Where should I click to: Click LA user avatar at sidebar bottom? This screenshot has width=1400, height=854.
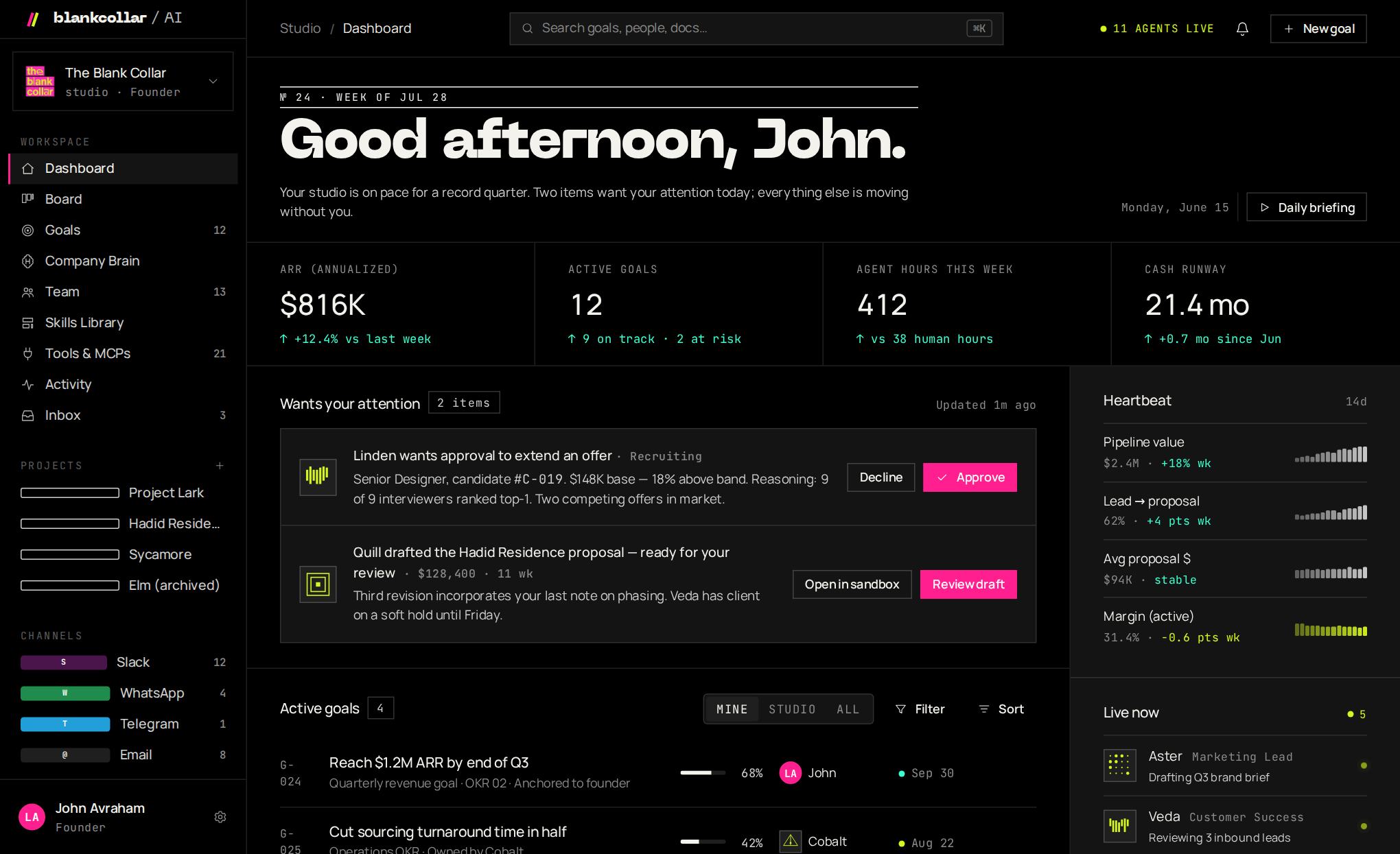(32, 817)
